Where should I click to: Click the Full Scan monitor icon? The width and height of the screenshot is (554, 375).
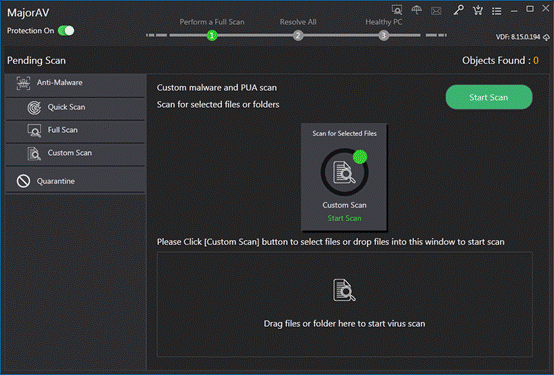(34, 130)
